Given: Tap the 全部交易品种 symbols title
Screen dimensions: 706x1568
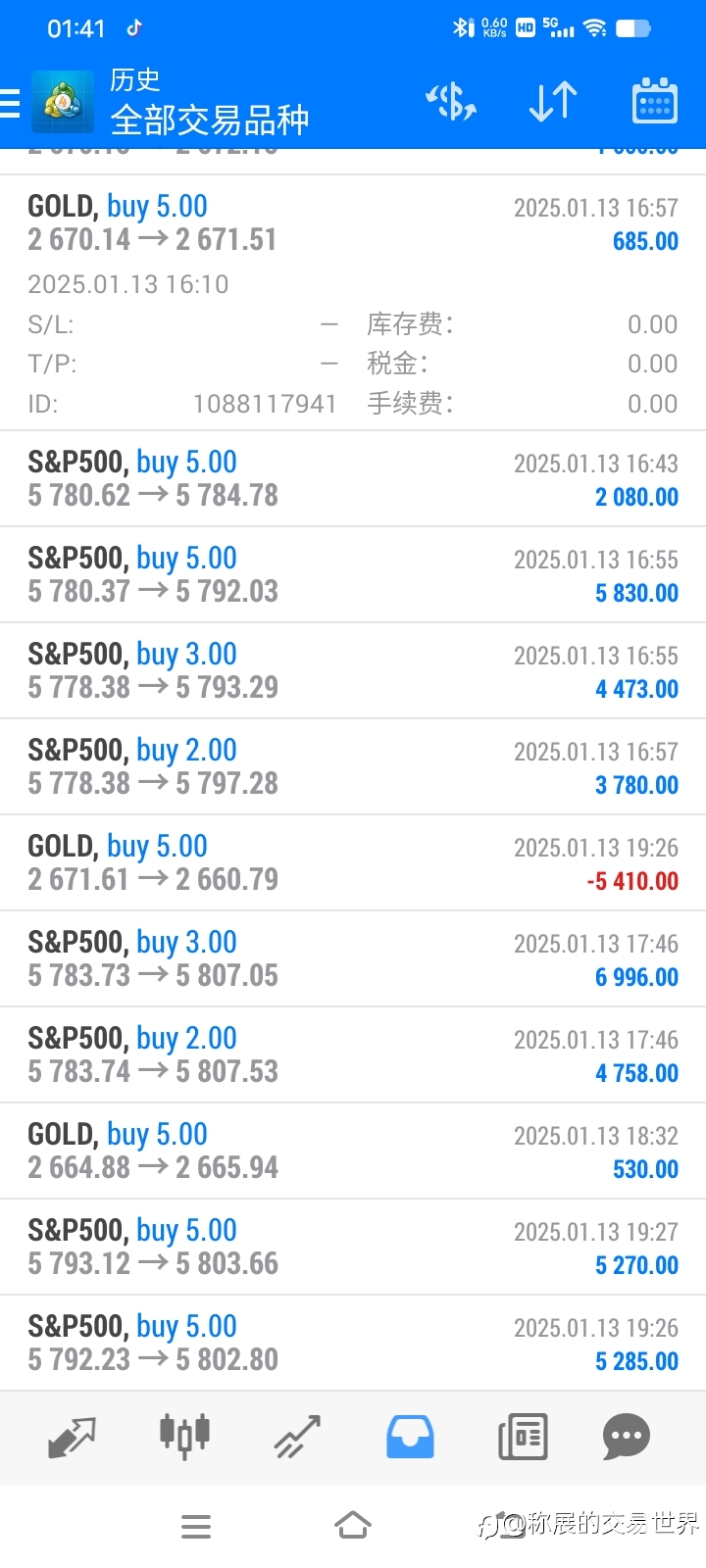Looking at the screenshot, I should [210, 121].
